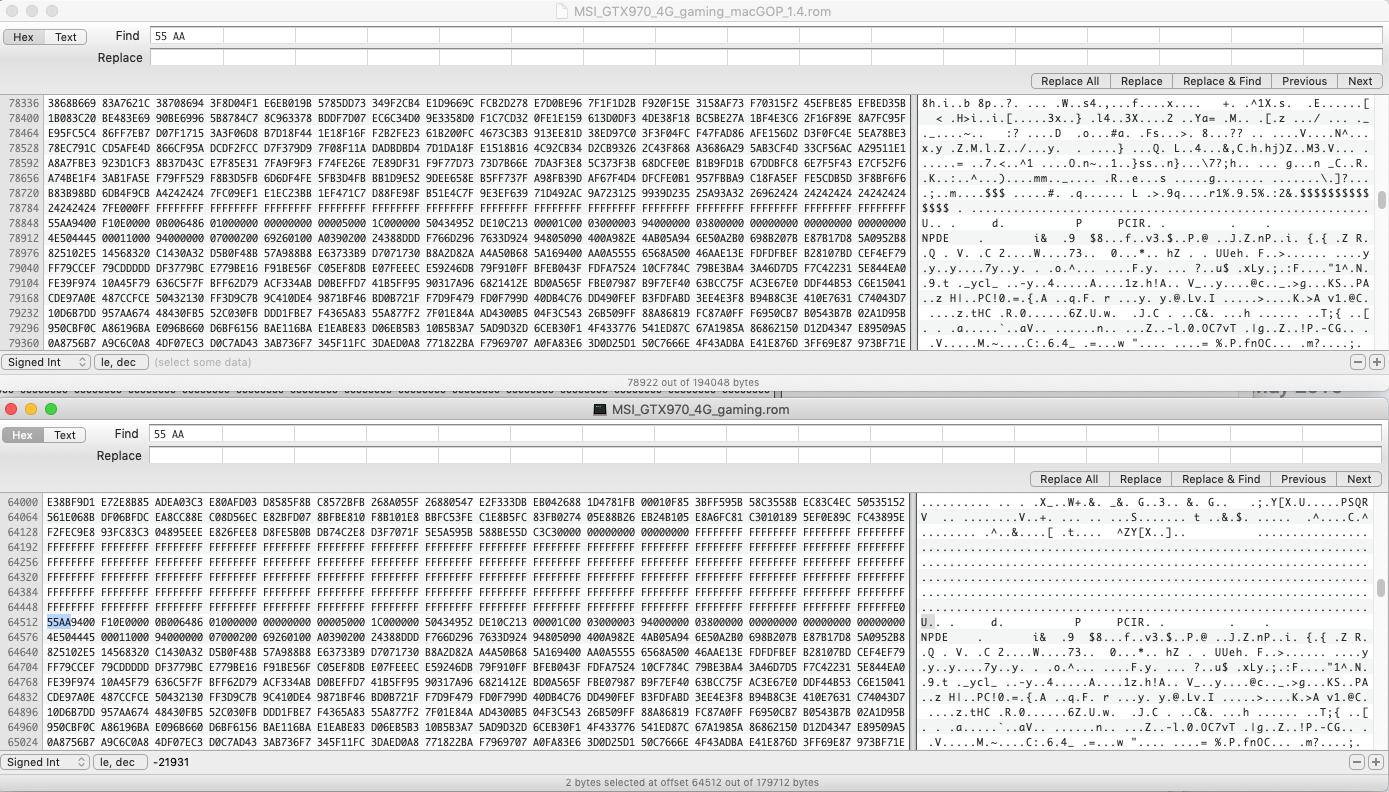Switch the macGOP window search to Text mode
Viewport: 1389px width, 792px height.
click(x=66, y=37)
